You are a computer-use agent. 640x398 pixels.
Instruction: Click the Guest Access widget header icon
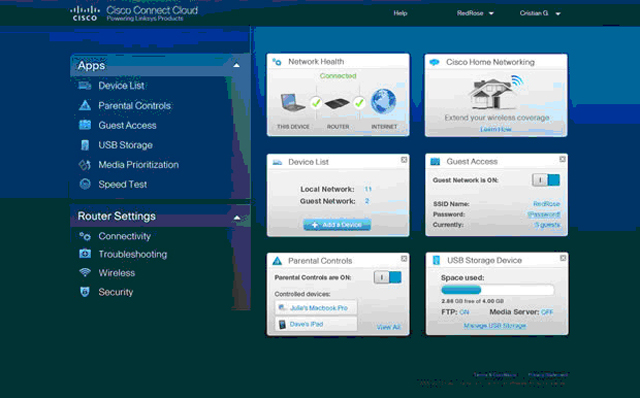pyautogui.click(x=435, y=162)
